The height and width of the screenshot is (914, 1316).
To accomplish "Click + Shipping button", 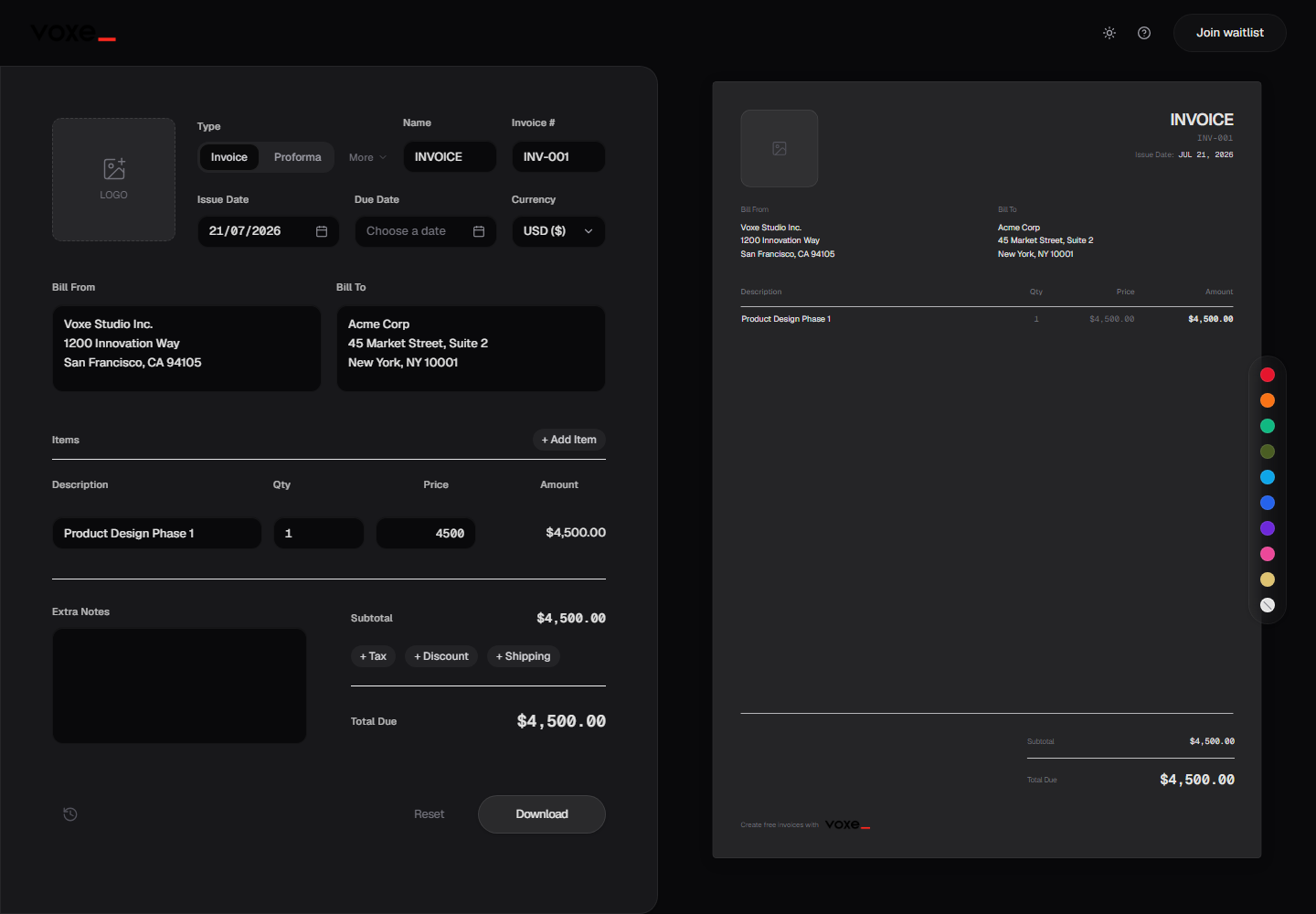I will (523, 656).
